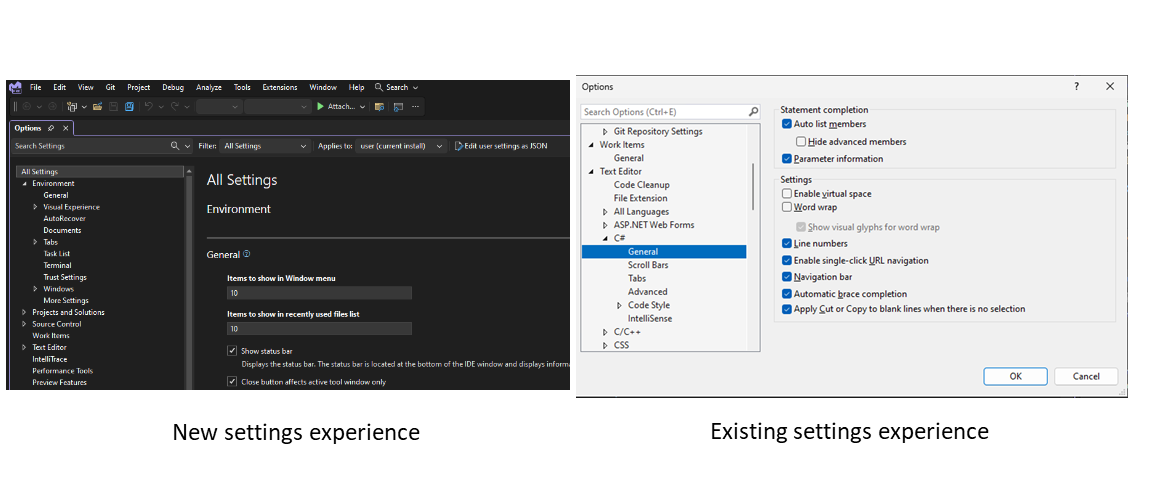Open the toolbar overflow ellipsis menu
Viewport: 1152px width, 503px height.
point(416,106)
